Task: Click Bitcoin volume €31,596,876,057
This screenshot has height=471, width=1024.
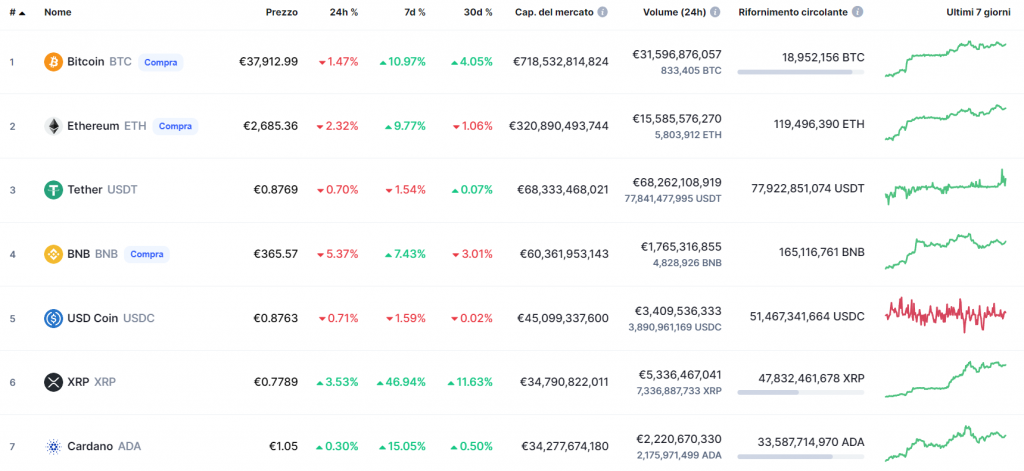Action: [677, 54]
